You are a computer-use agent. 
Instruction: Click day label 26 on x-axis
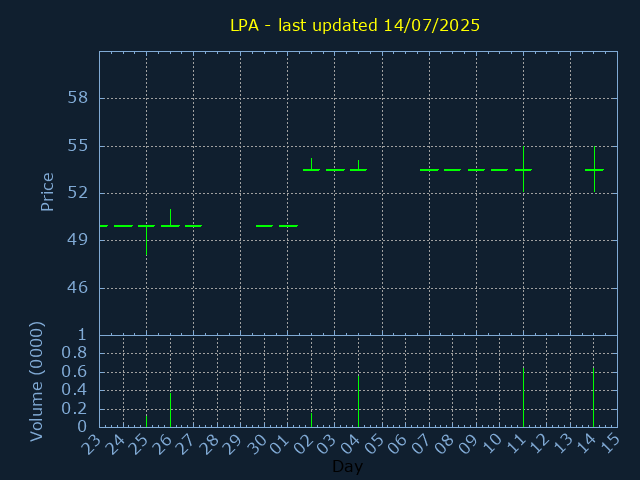click(162, 444)
